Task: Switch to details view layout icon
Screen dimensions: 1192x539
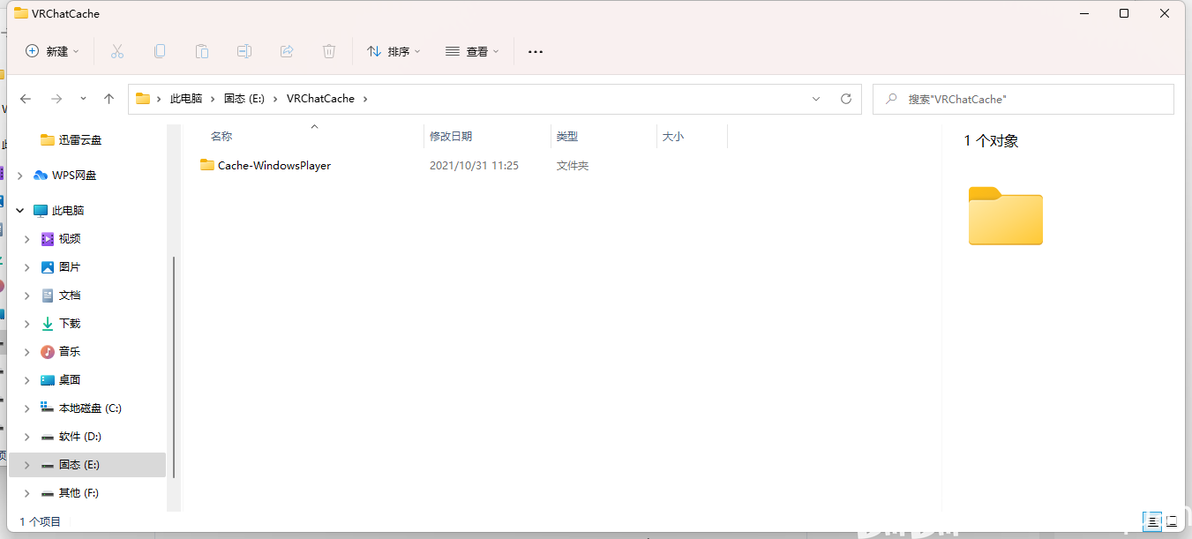Action: coord(1153,521)
